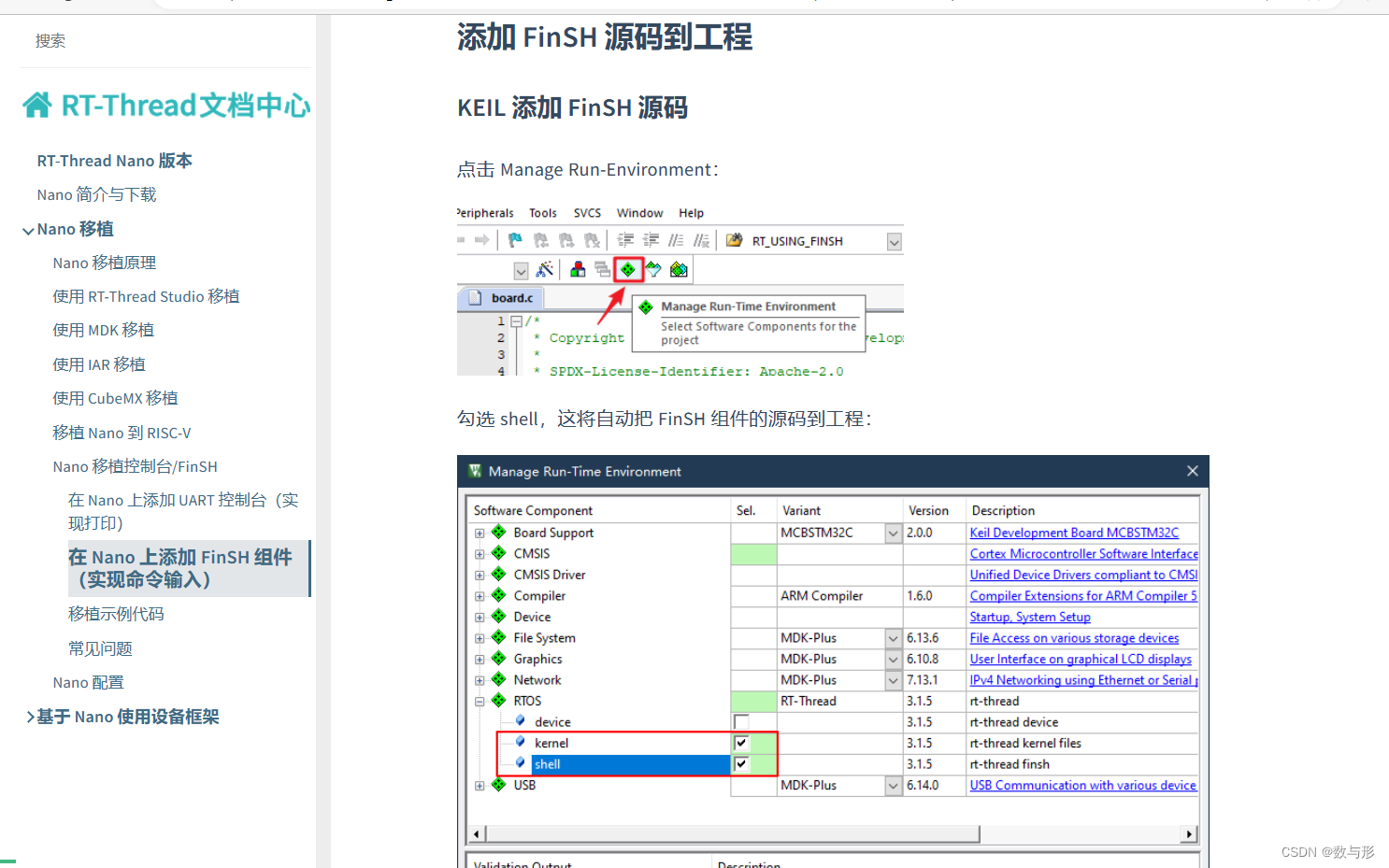Viewport: 1389px width, 868px height.
Task: Click the Find in Files binoculars icon
Action: coord(735,240)
